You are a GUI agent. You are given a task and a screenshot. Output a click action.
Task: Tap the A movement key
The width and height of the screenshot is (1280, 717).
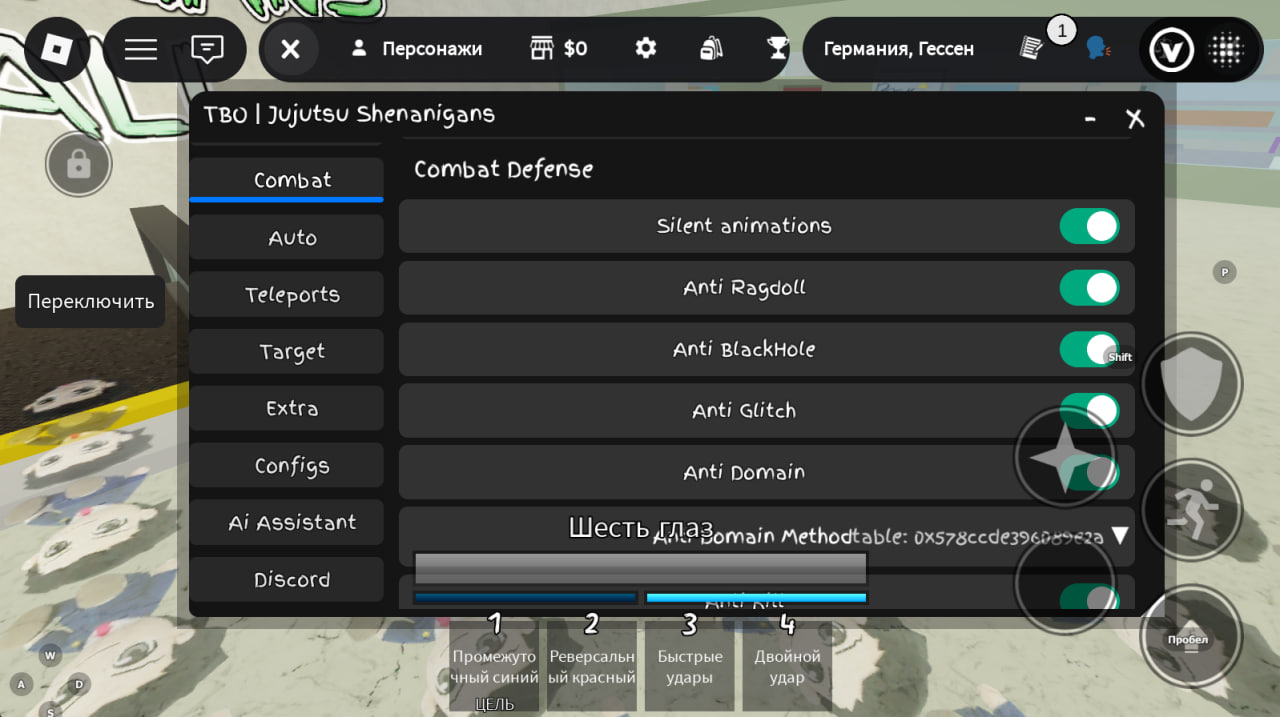pyautogui.click(x=21, y=685)
